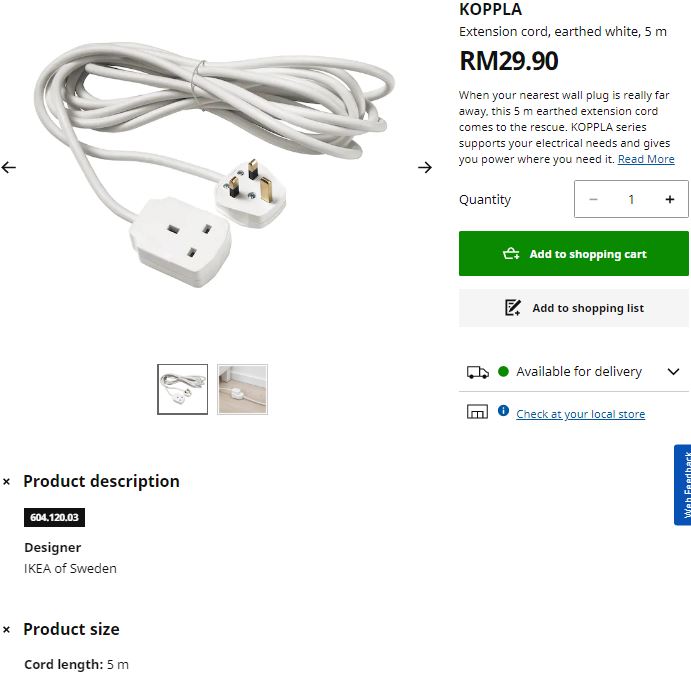Open Check at your local store link
The height and width of the screenshot is (680, 691).
(580, 414)
